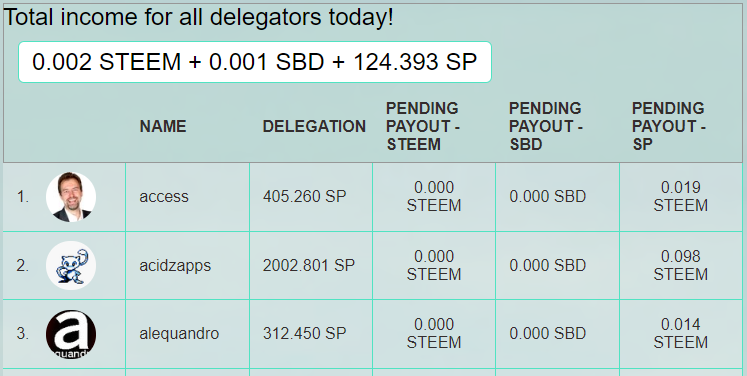Click the heading Total income for all delegators

(199, 18)
